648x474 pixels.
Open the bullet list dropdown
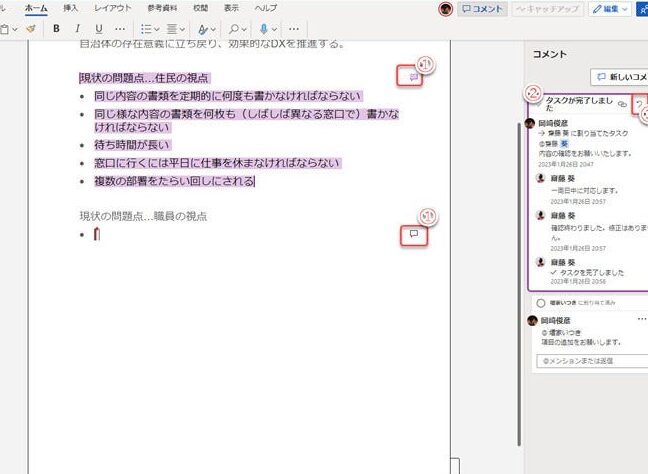[153, 28]
